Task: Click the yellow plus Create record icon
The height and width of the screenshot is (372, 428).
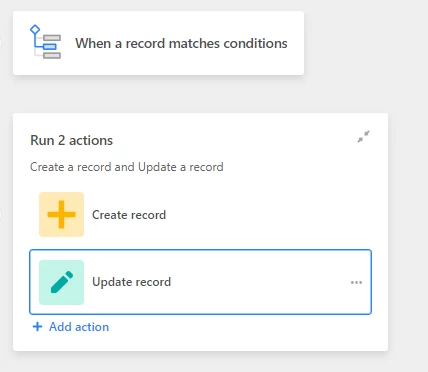Action: coord(61,214)
